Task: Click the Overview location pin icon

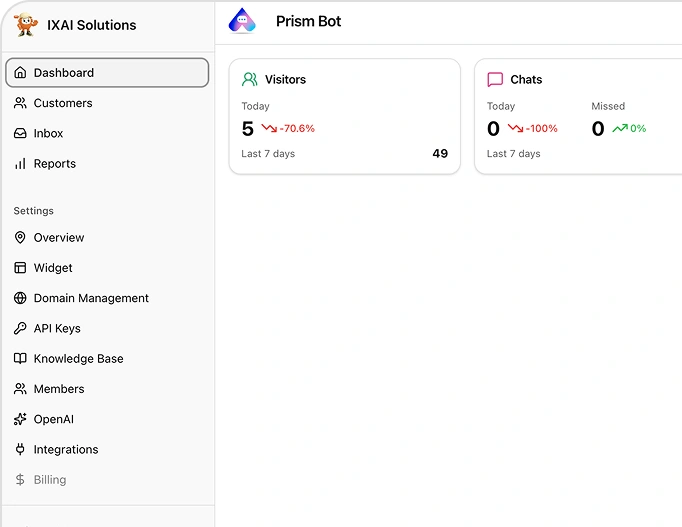Action: coord(20,237)
